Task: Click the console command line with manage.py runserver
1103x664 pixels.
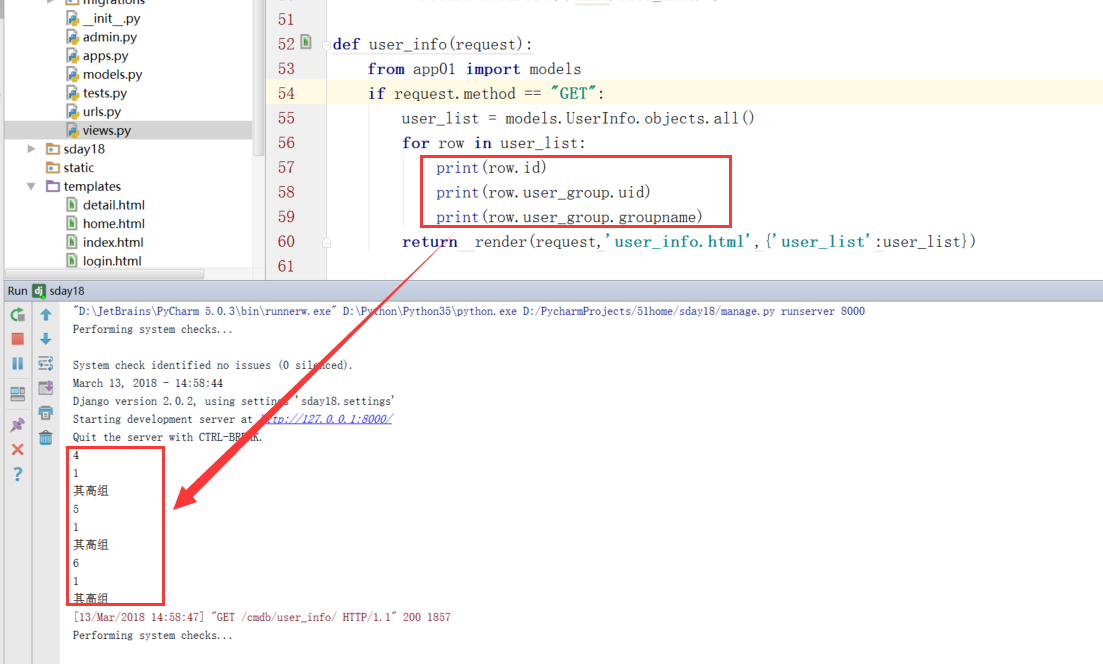Action: pos(468,311)
